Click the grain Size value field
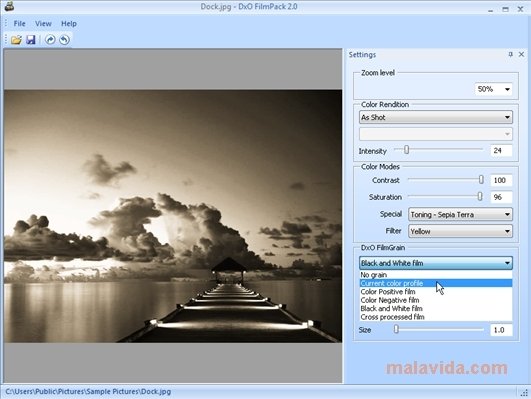This screenshot has height=399, width=531. [501, 330]
